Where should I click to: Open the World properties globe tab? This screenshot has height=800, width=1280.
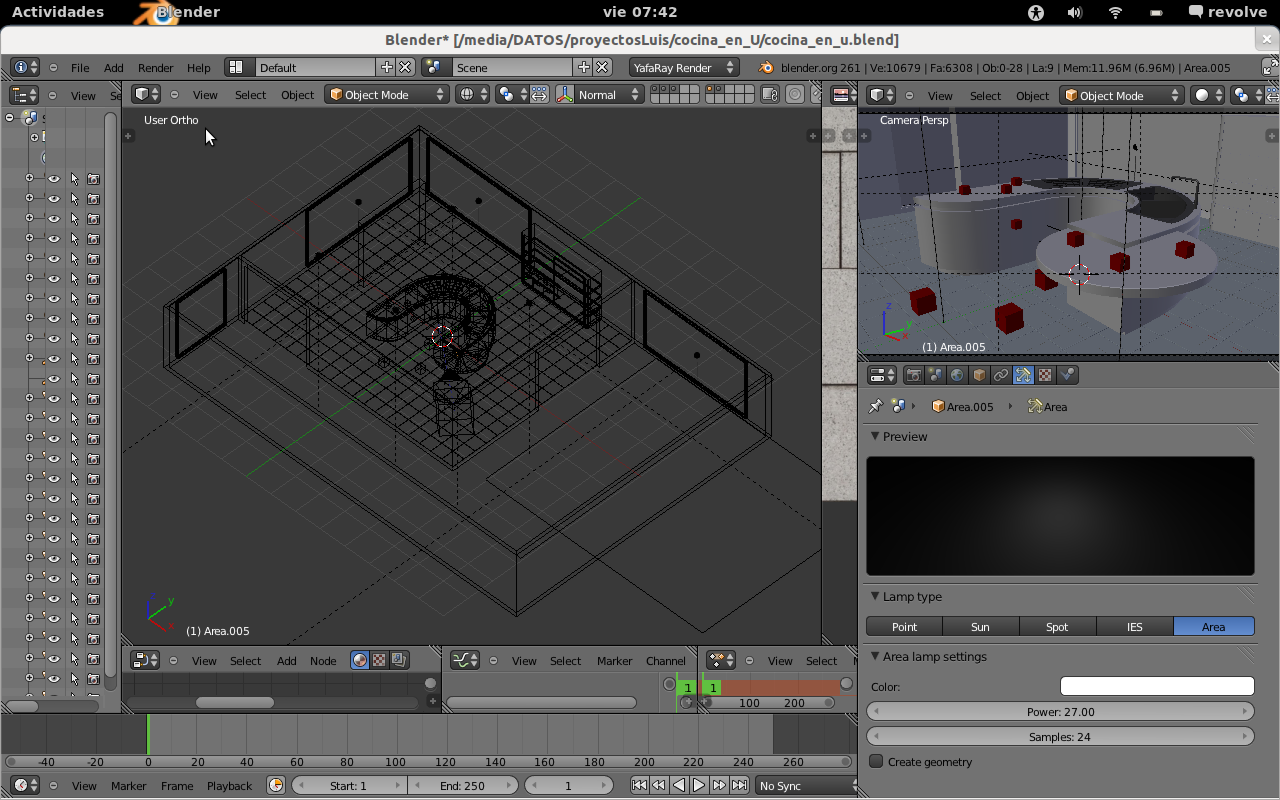[957, 375]
